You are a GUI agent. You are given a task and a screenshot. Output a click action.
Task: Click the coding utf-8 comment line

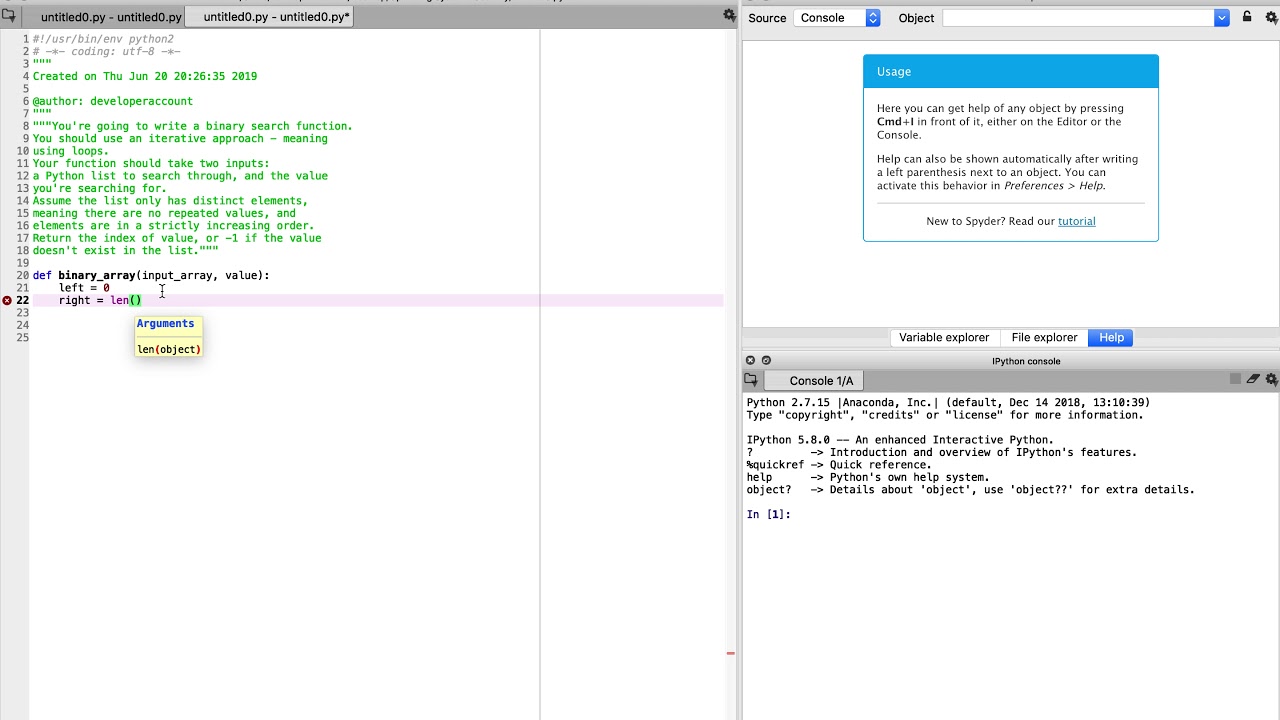[106, 51]
